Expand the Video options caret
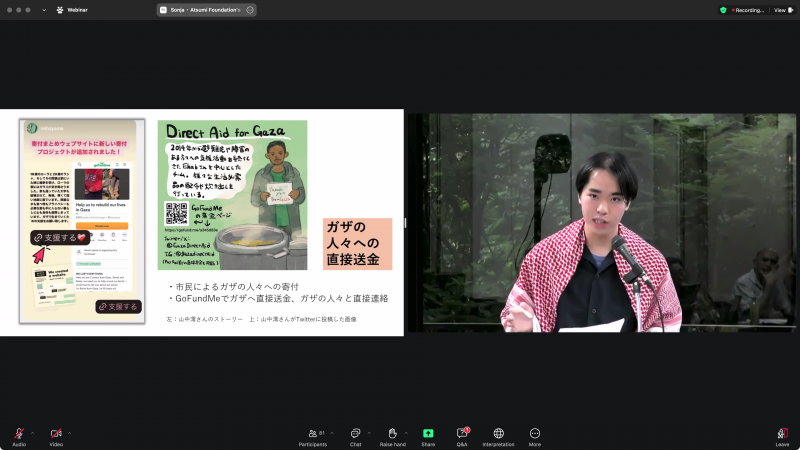This screenshot has height=450, width=800. (x=69, y=433)
